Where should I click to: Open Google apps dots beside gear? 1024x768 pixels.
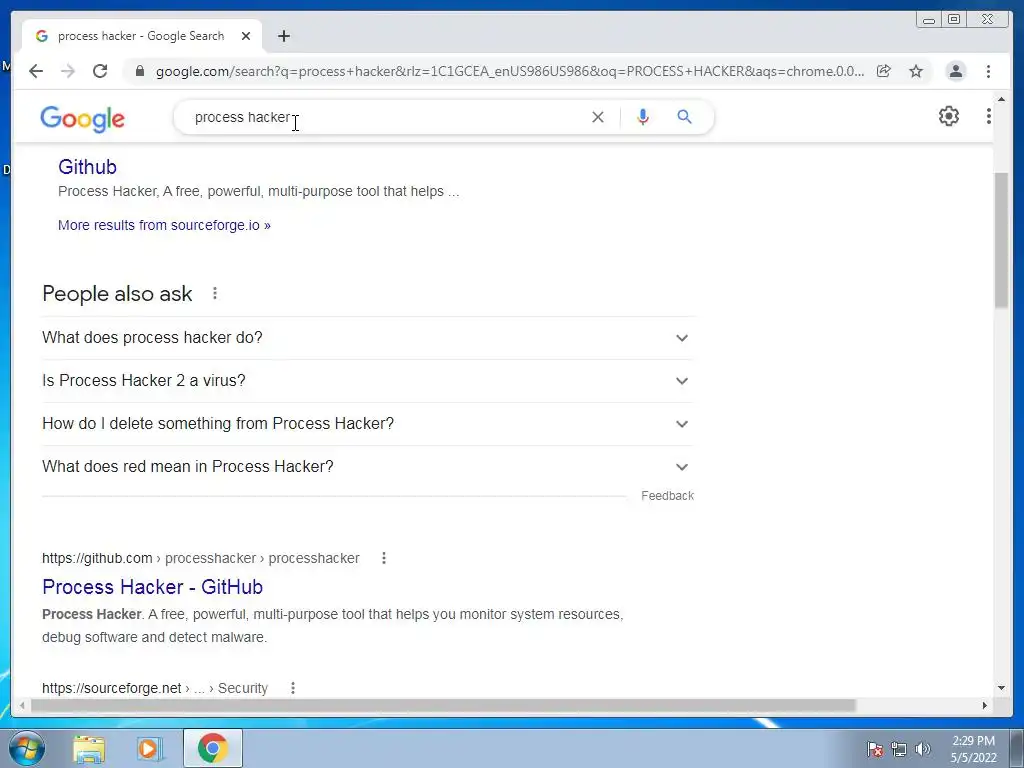(x=988, y=116)
